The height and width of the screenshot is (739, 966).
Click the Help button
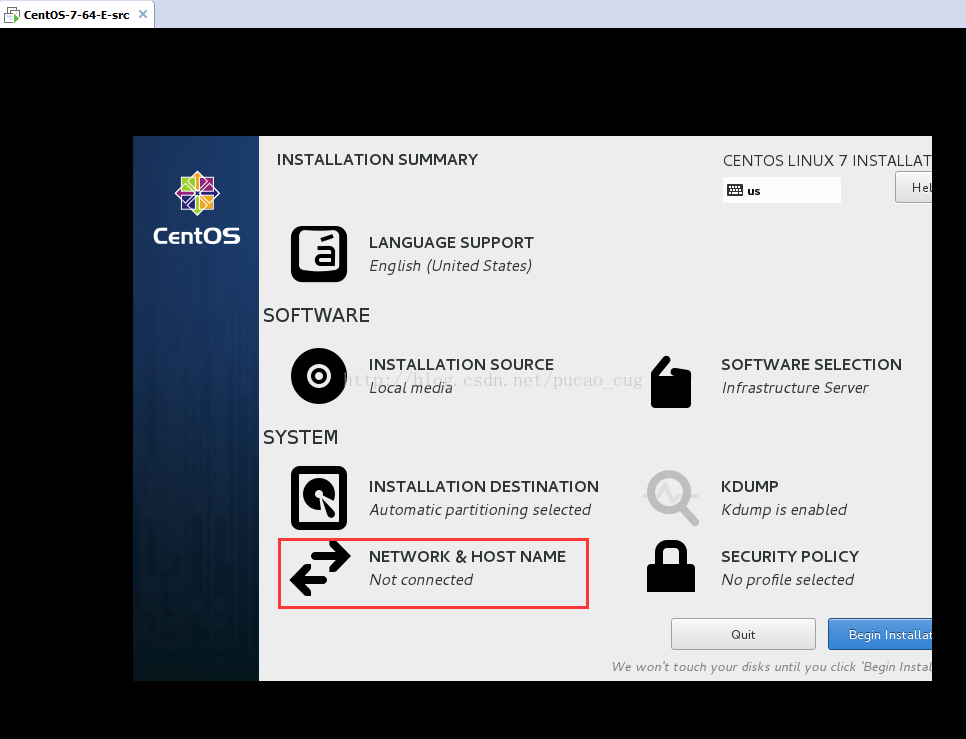(x=914, y=187)
